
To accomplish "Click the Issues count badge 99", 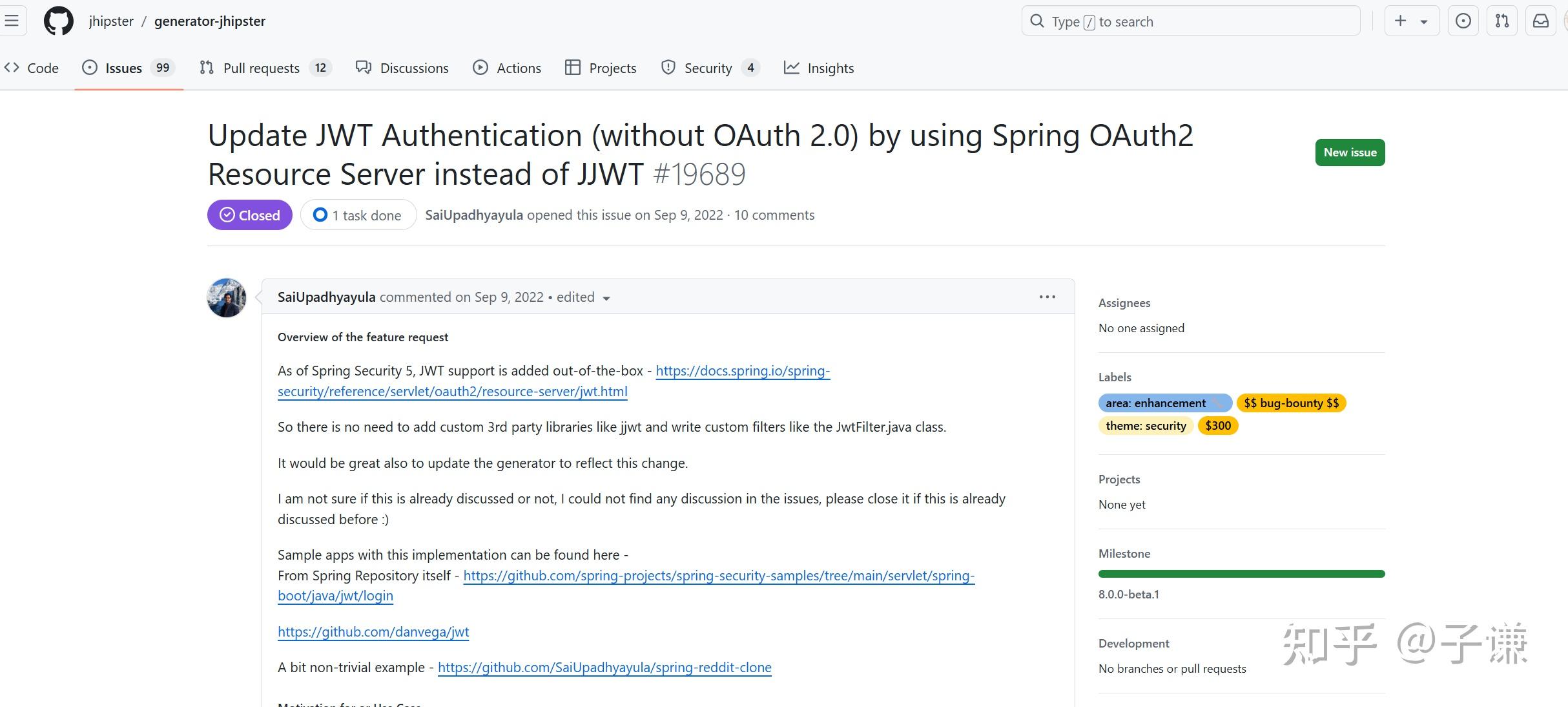I will tap(163, 68).
